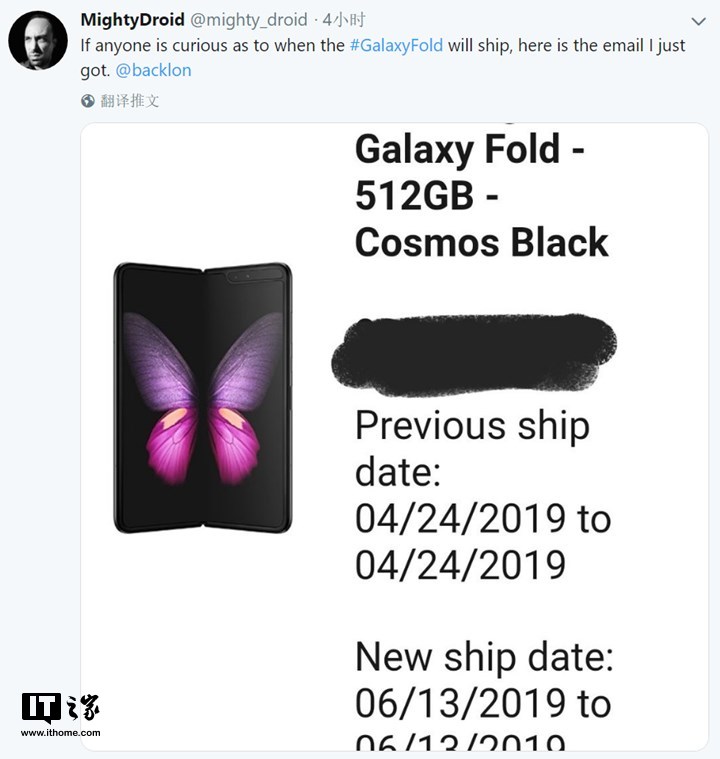Click the '06/13/2019 to' date line
Image resolution: width=720 pixels, height=759 pixels.
click(482, 703)
